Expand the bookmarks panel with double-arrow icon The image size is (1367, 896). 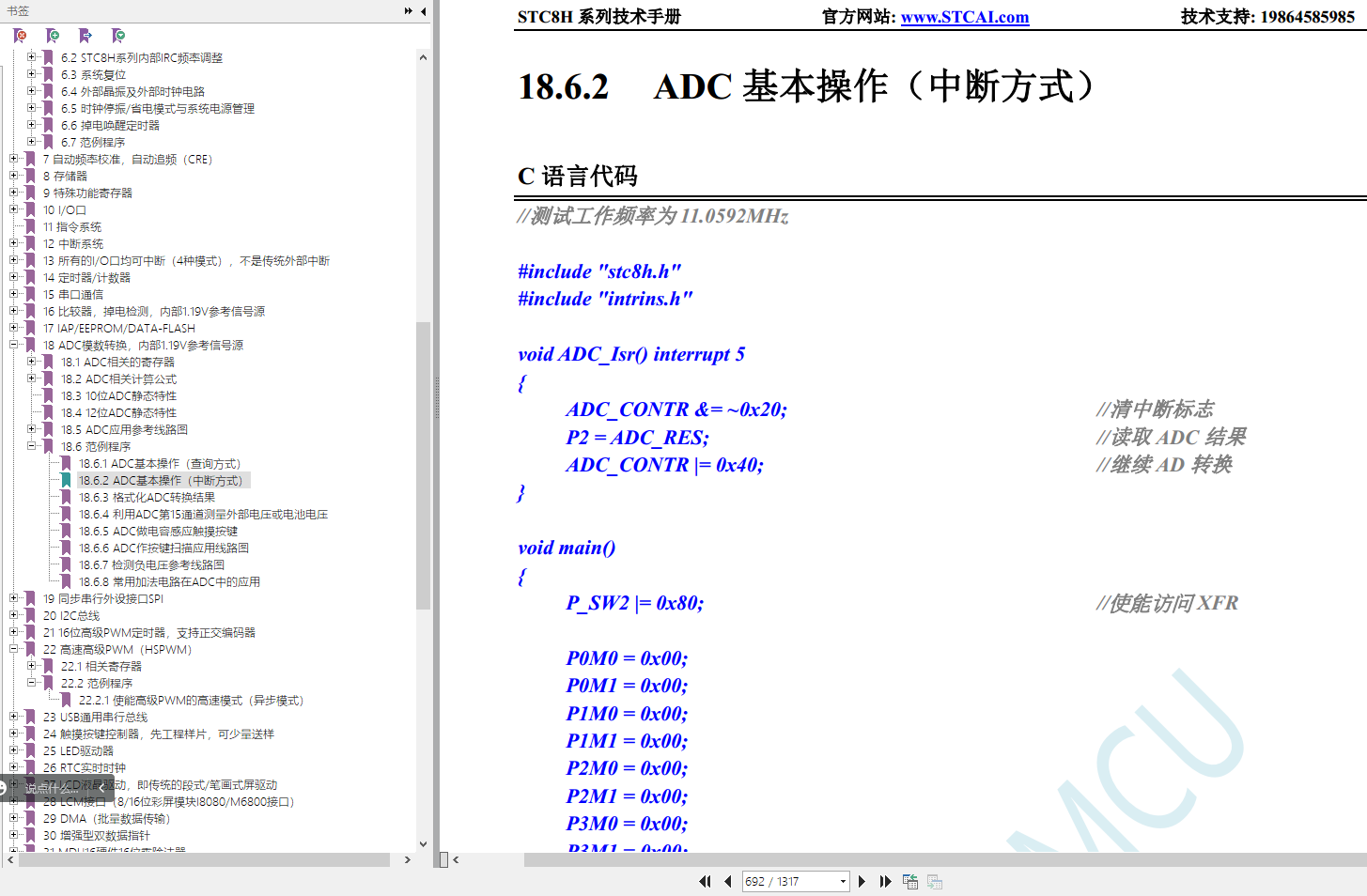pyautogui.click(x=409, y=11)
